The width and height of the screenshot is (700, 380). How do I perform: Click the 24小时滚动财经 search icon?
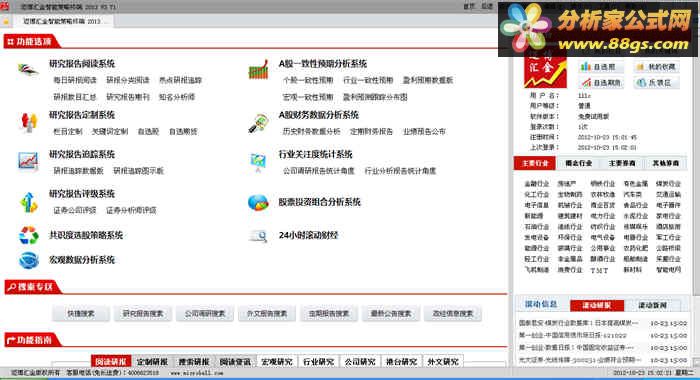(258, 236)
